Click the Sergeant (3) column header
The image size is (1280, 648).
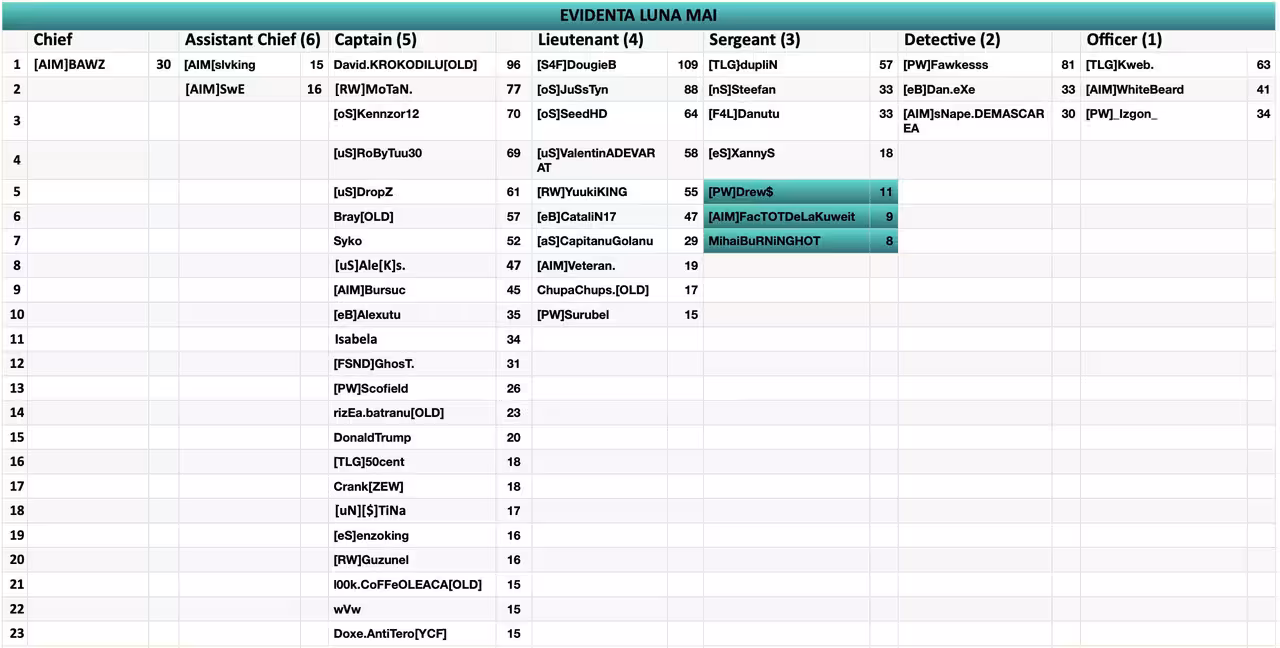coord(786,40)
